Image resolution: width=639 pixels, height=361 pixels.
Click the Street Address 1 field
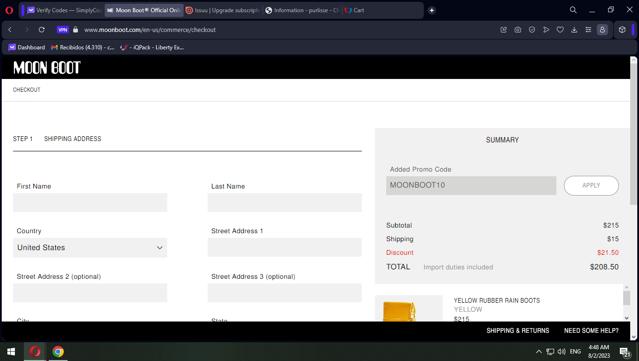[x=284, y=248]
